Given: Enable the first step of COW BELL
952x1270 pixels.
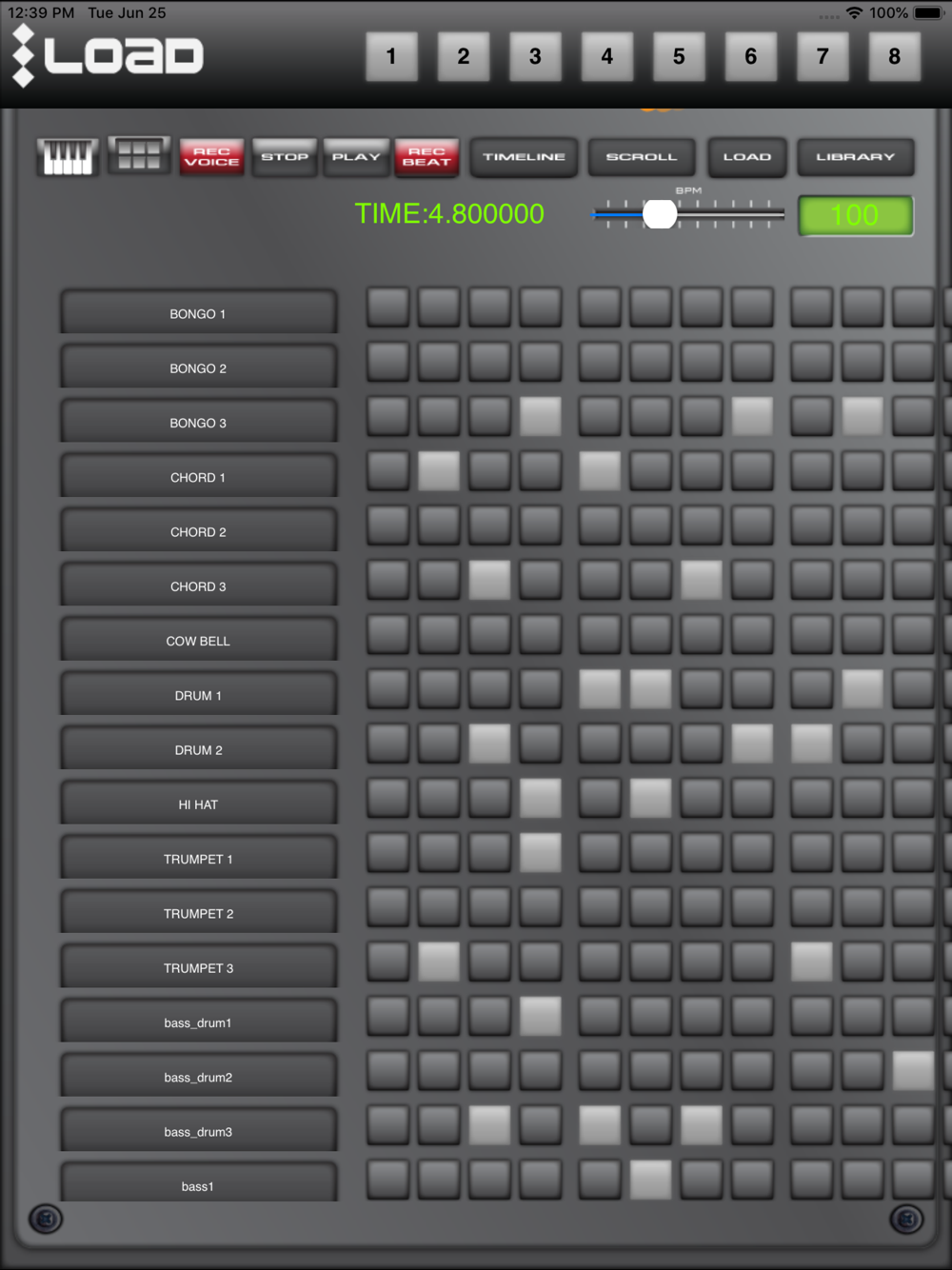Looking at the screenshot, I should [388, 634].
